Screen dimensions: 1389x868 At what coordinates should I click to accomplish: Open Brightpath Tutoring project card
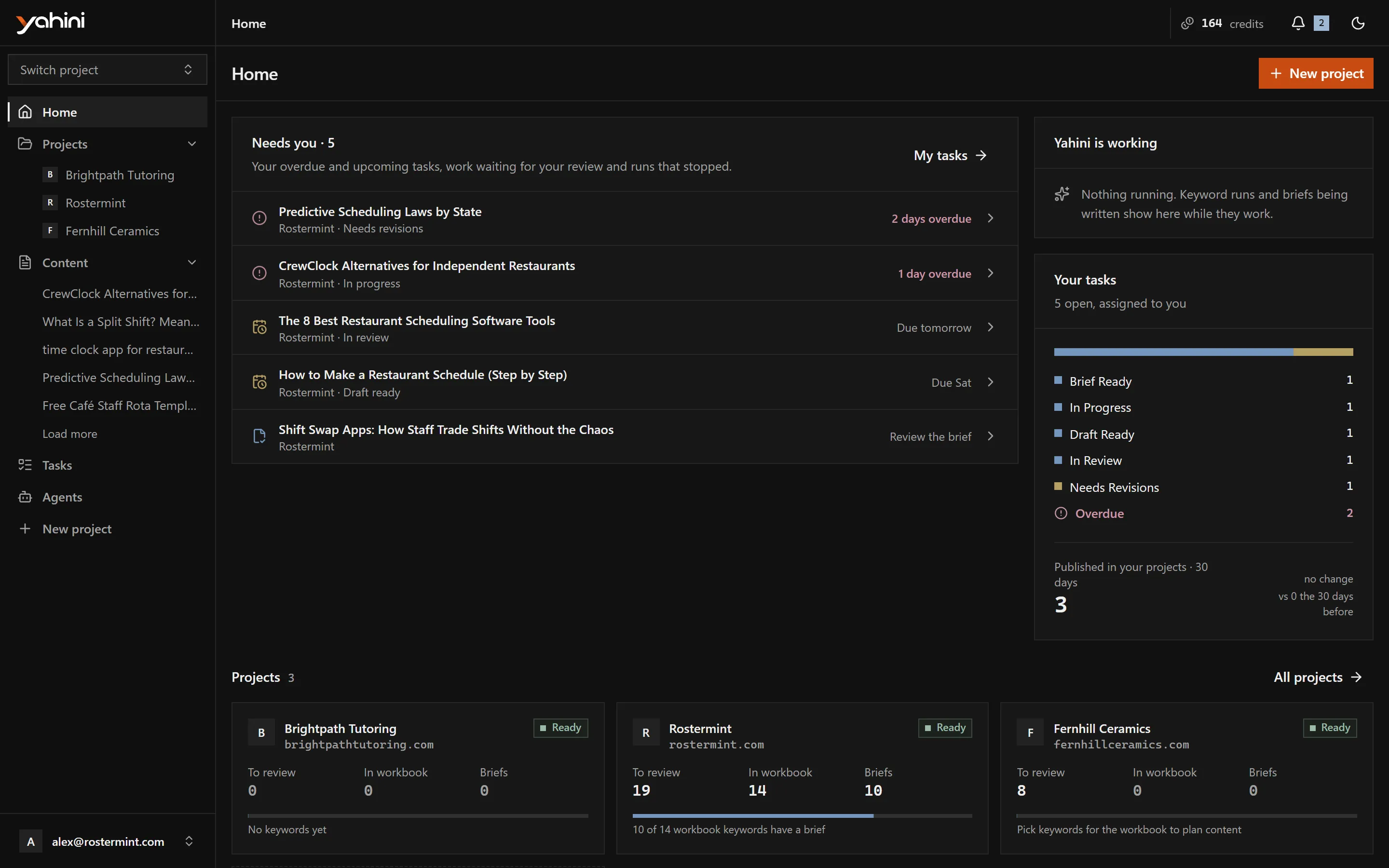(x=418, y=778)
